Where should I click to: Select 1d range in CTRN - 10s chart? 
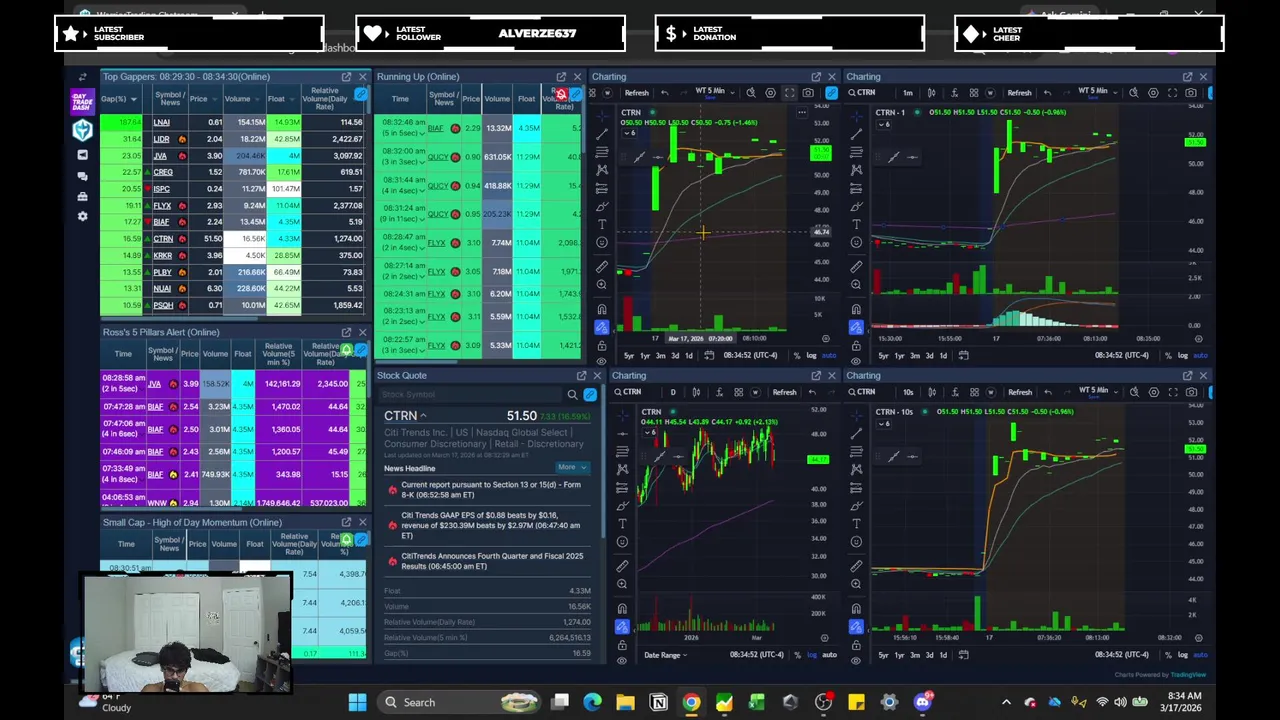(x=943, y=655)
